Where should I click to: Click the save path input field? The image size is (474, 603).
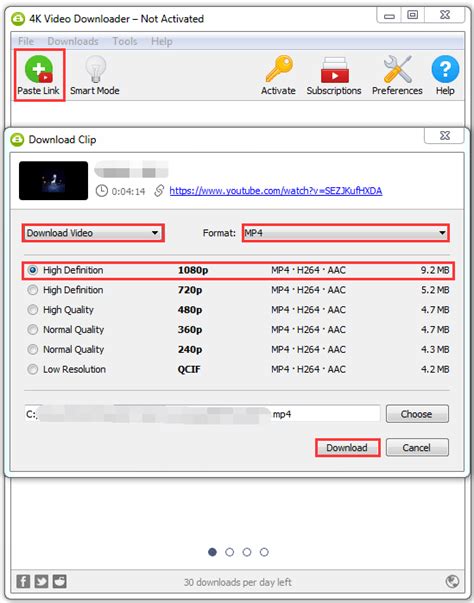click(x=202, y=414)
